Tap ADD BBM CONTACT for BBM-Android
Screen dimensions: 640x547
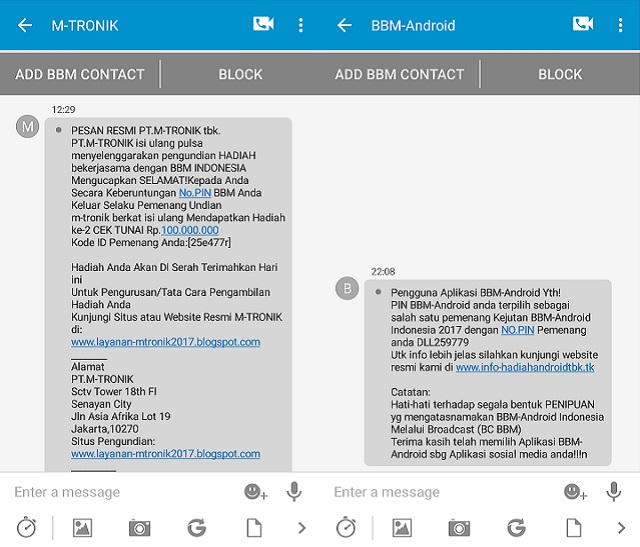coord(399,74)
